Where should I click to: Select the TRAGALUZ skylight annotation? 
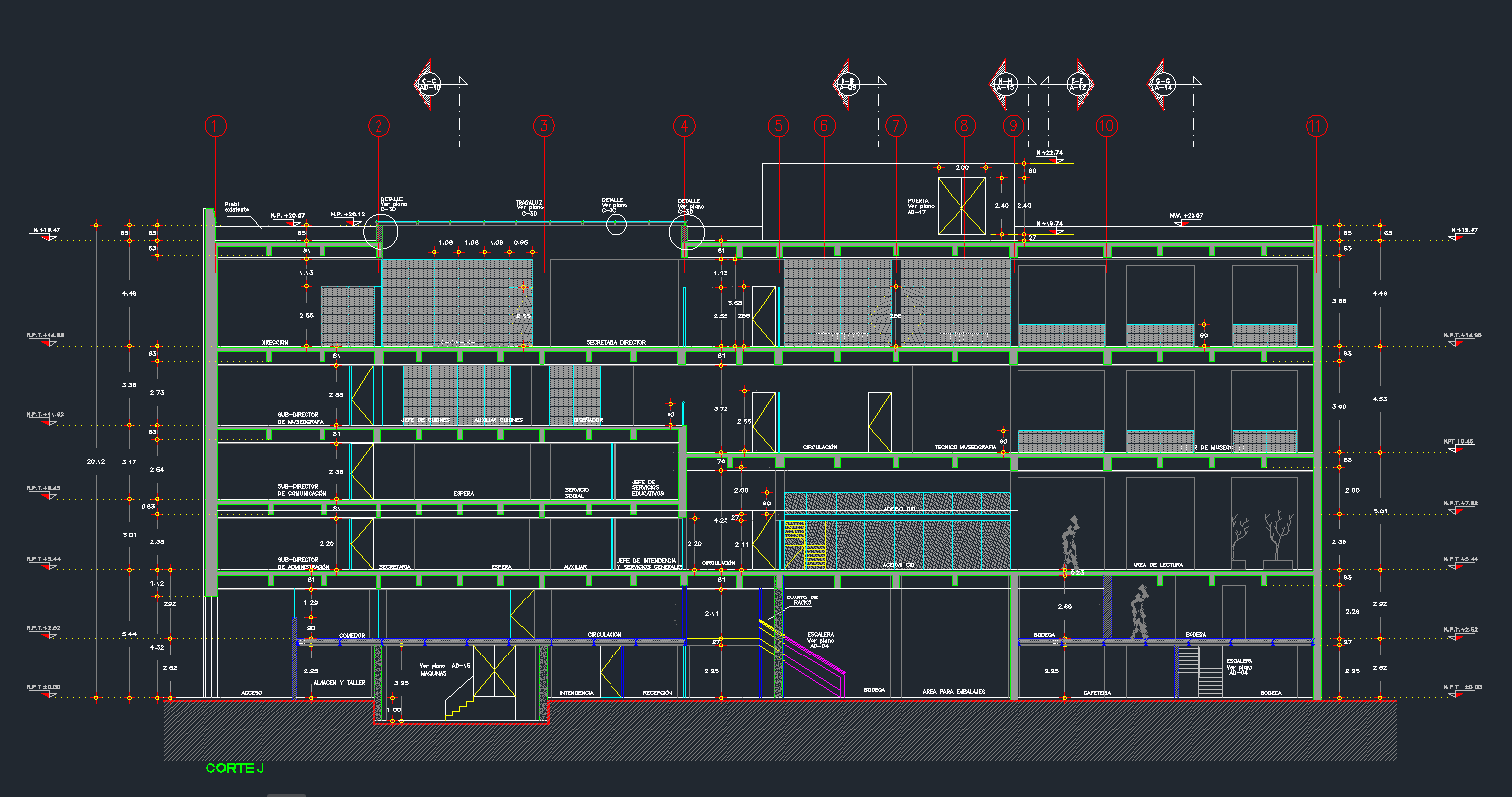coord(529,206)
